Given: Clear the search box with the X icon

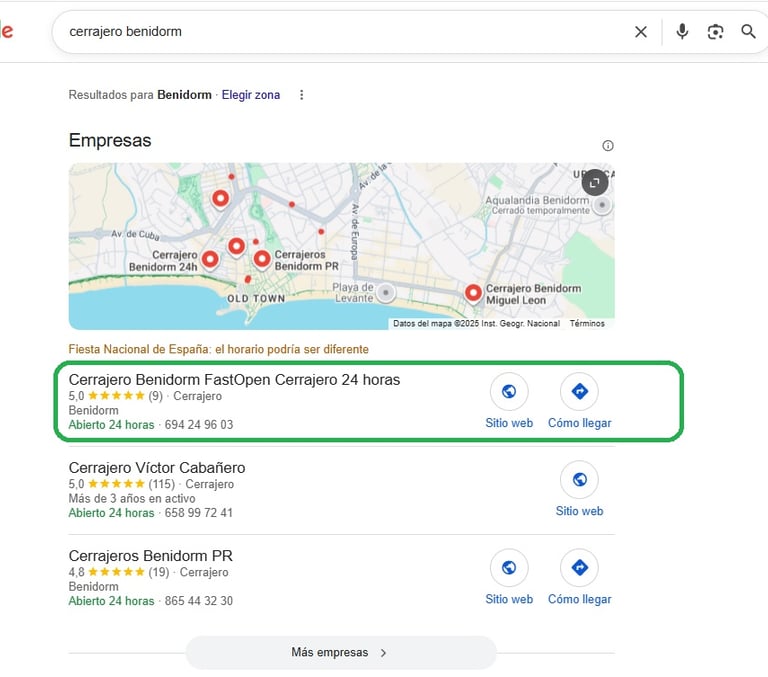Looking at the screenshot, I should pyautogui.click(x=641, y=32).
